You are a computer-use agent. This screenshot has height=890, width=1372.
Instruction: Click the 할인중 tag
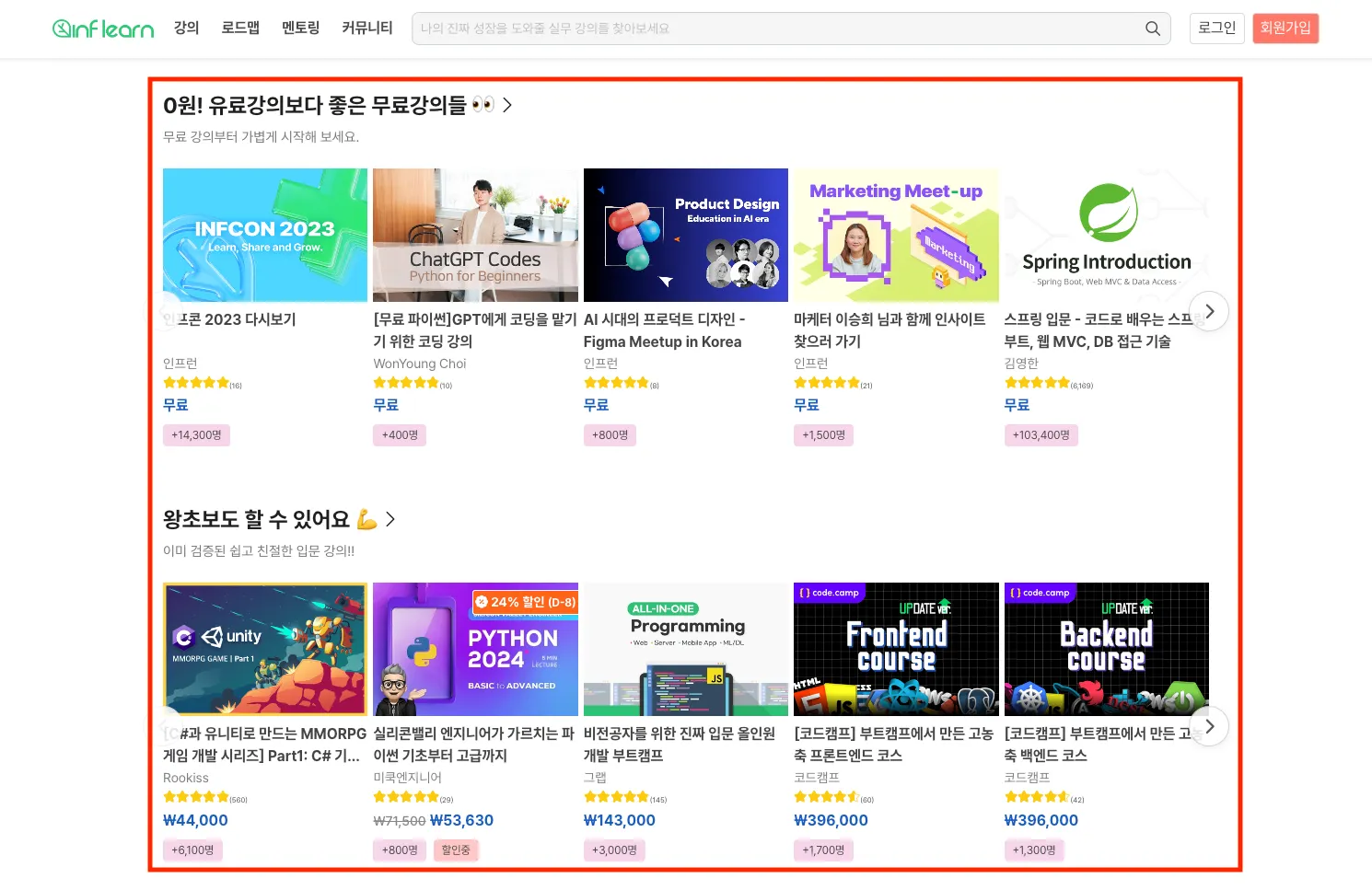tap(456, 850)
